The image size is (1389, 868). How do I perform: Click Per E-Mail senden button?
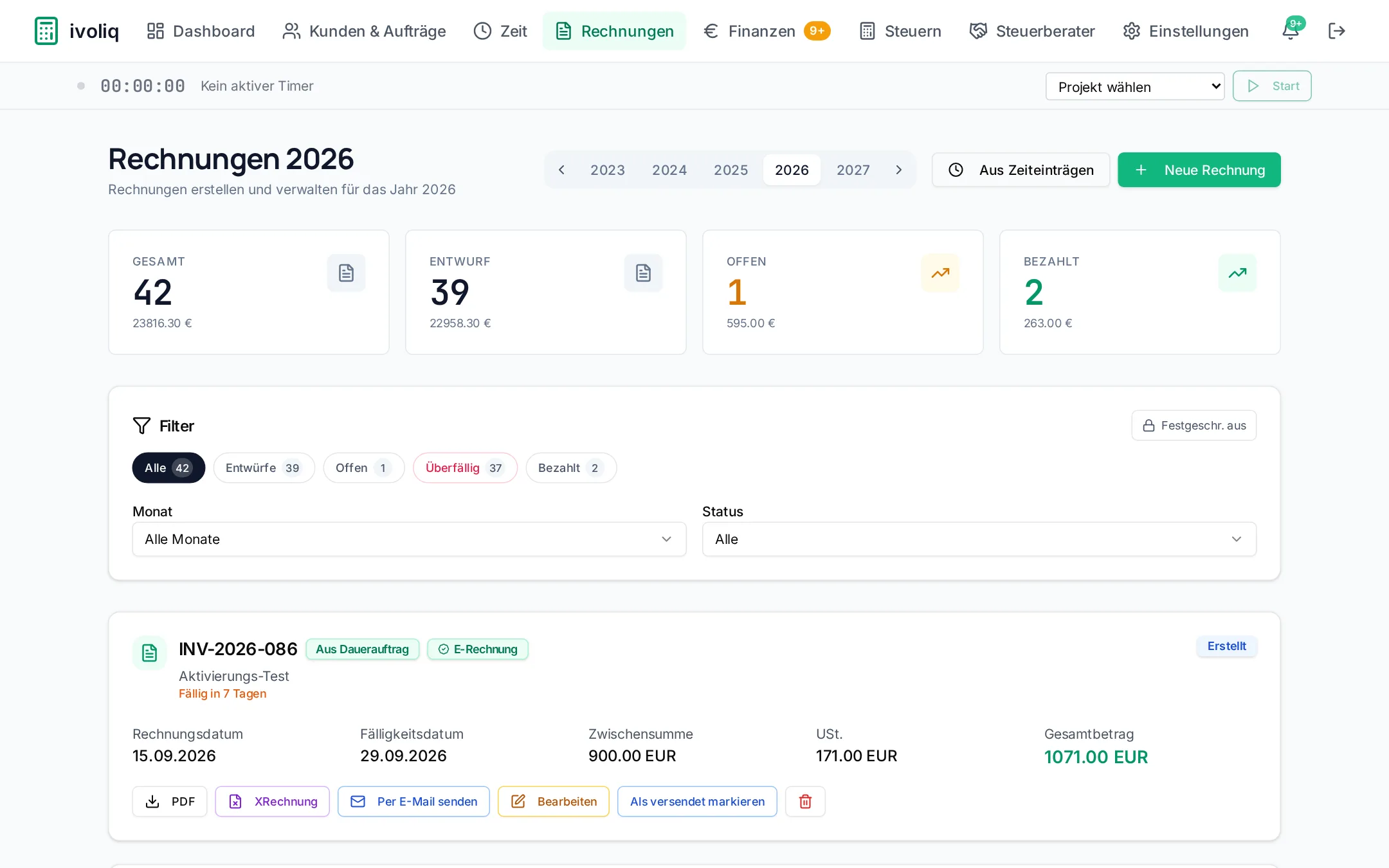click(413, 801)
